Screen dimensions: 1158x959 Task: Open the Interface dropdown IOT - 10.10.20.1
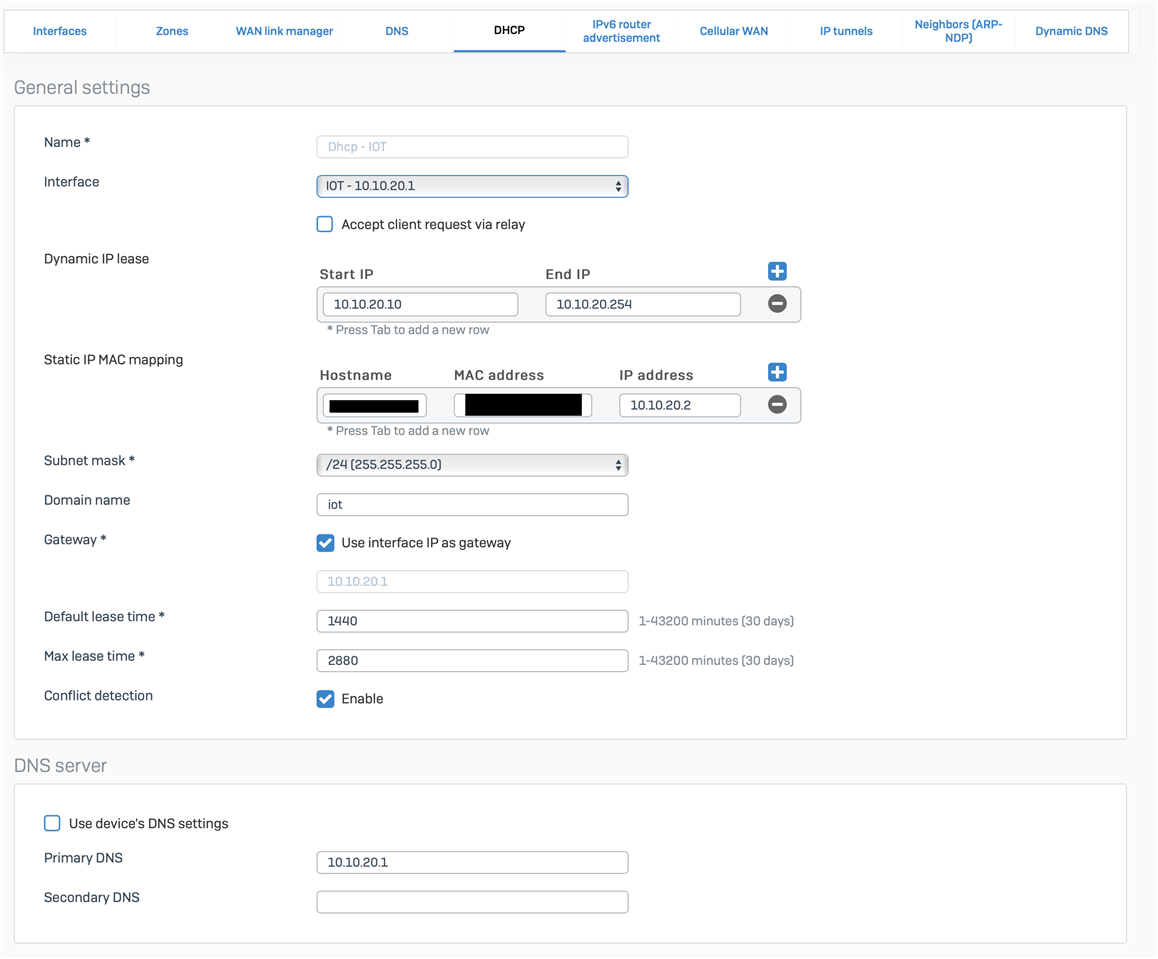coord(473,186)
